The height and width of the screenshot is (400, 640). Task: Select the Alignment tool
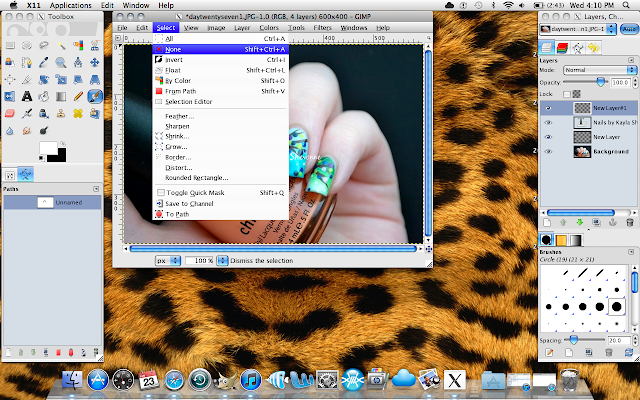[10, 80]
